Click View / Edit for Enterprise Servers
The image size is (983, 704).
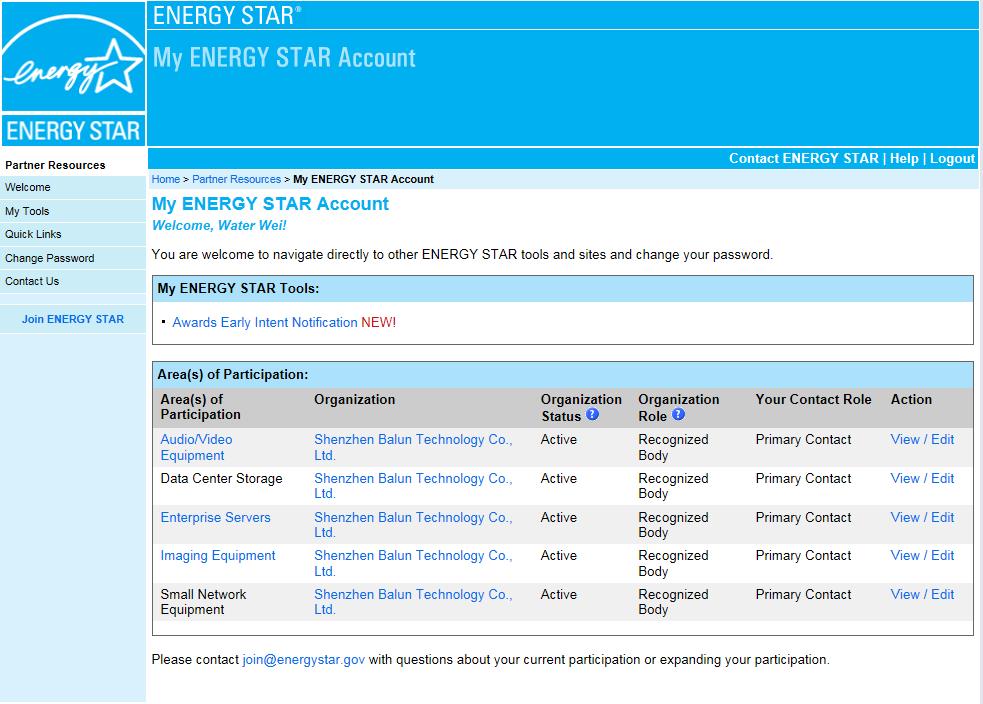point(922,517)
